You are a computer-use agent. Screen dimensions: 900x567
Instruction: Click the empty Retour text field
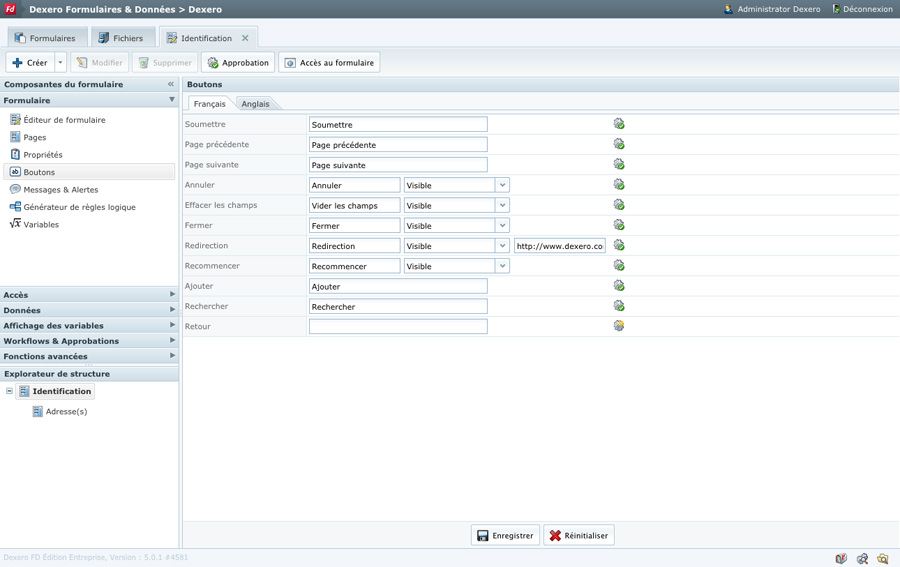pos(398,327)
